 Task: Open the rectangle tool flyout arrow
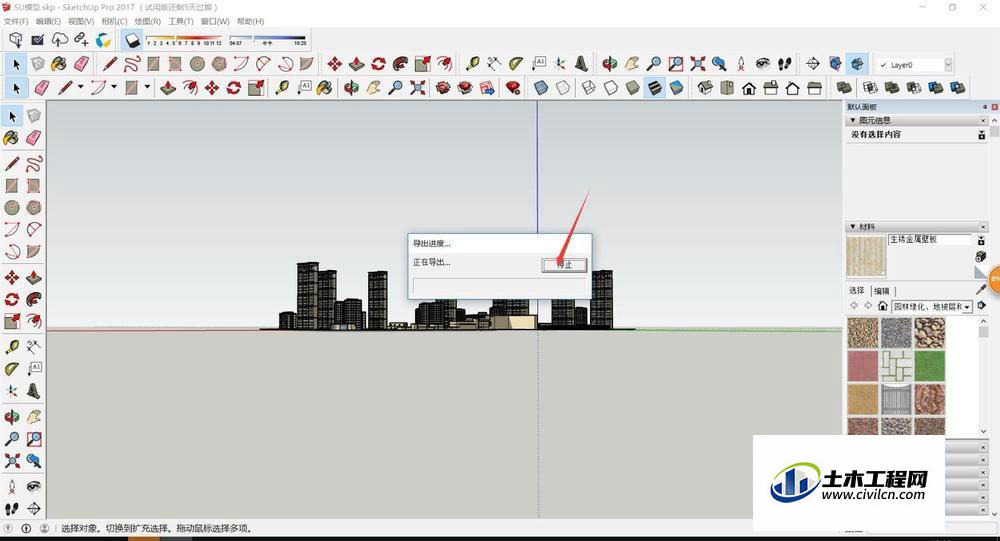(x=147, y=87)
